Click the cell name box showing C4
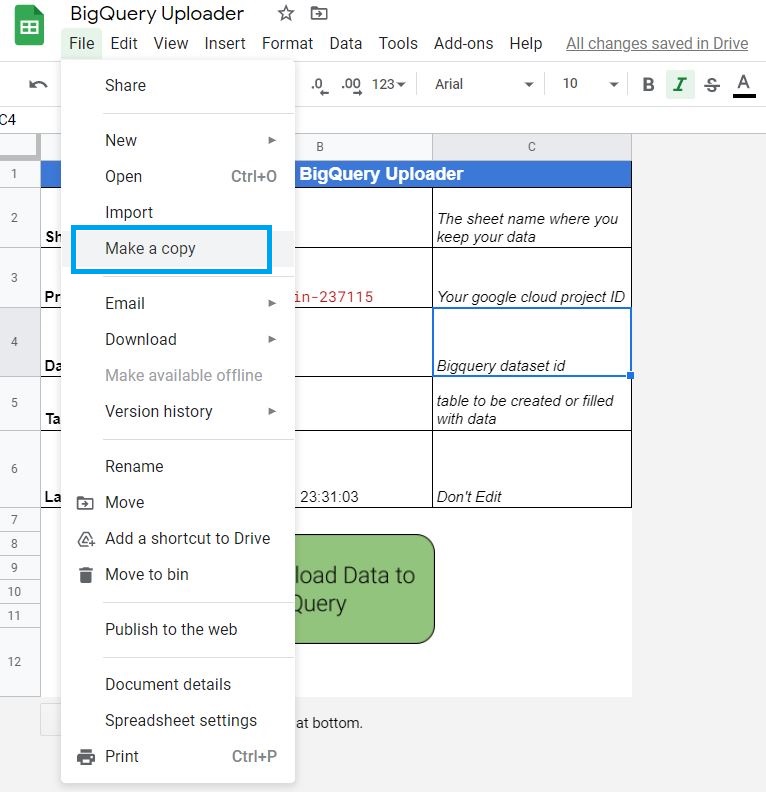Image resolution: width=766 pixels, height=792 pixels. coord(9,120)
